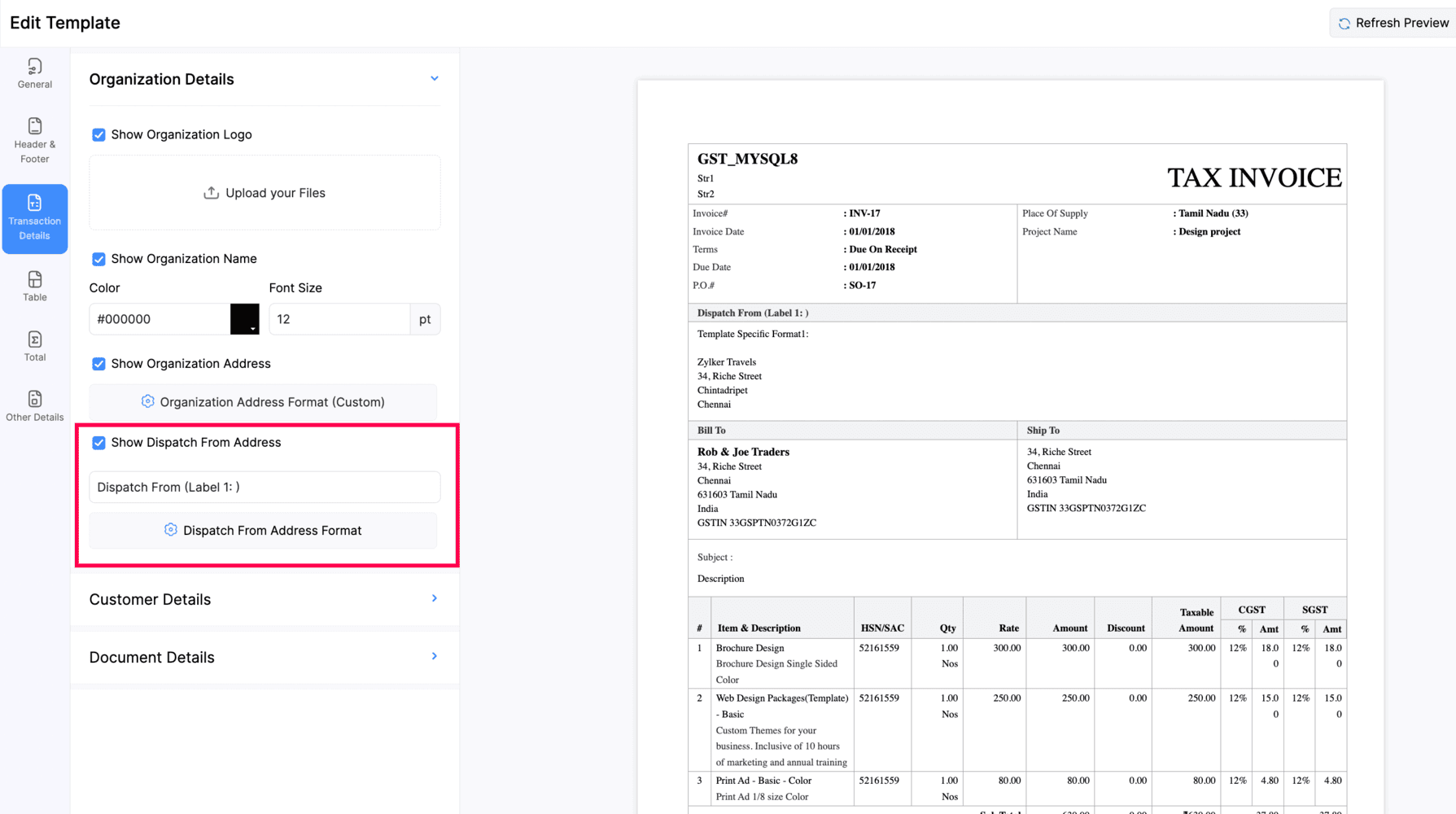
Task: Select the Table section icon
Action: point(34,280)
